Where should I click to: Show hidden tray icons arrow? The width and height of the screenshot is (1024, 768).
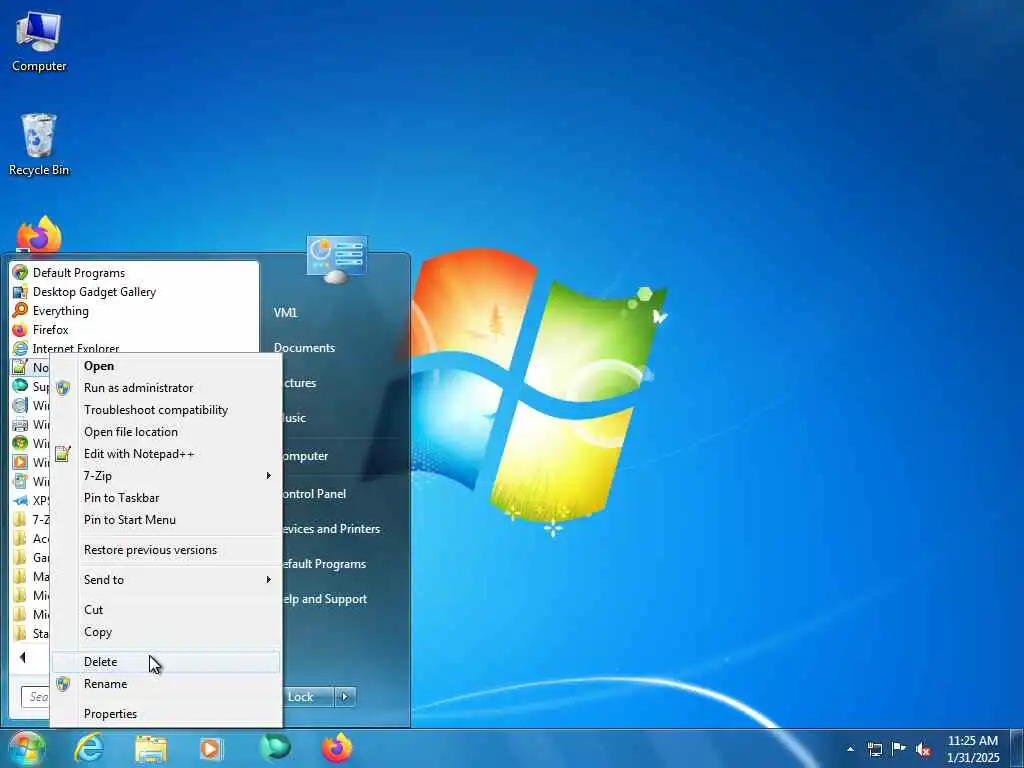(850, 749)
